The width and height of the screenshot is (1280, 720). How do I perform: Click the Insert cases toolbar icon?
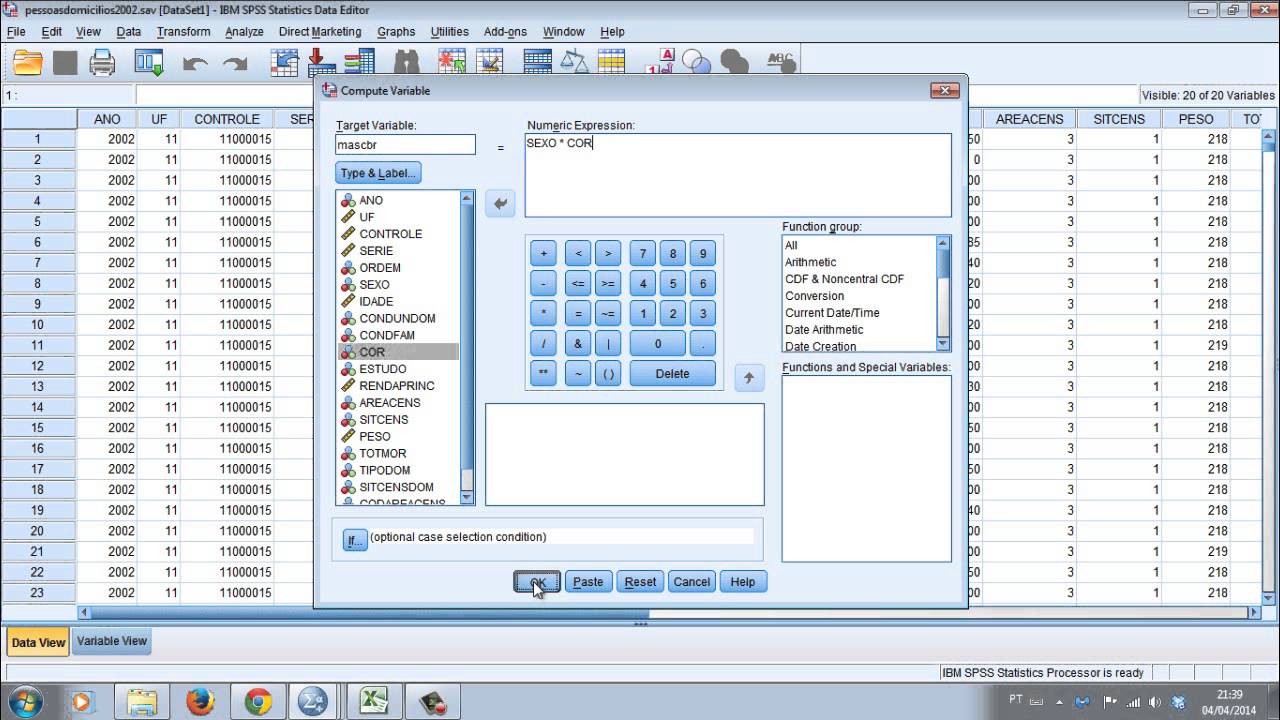(x=453, y=62)
